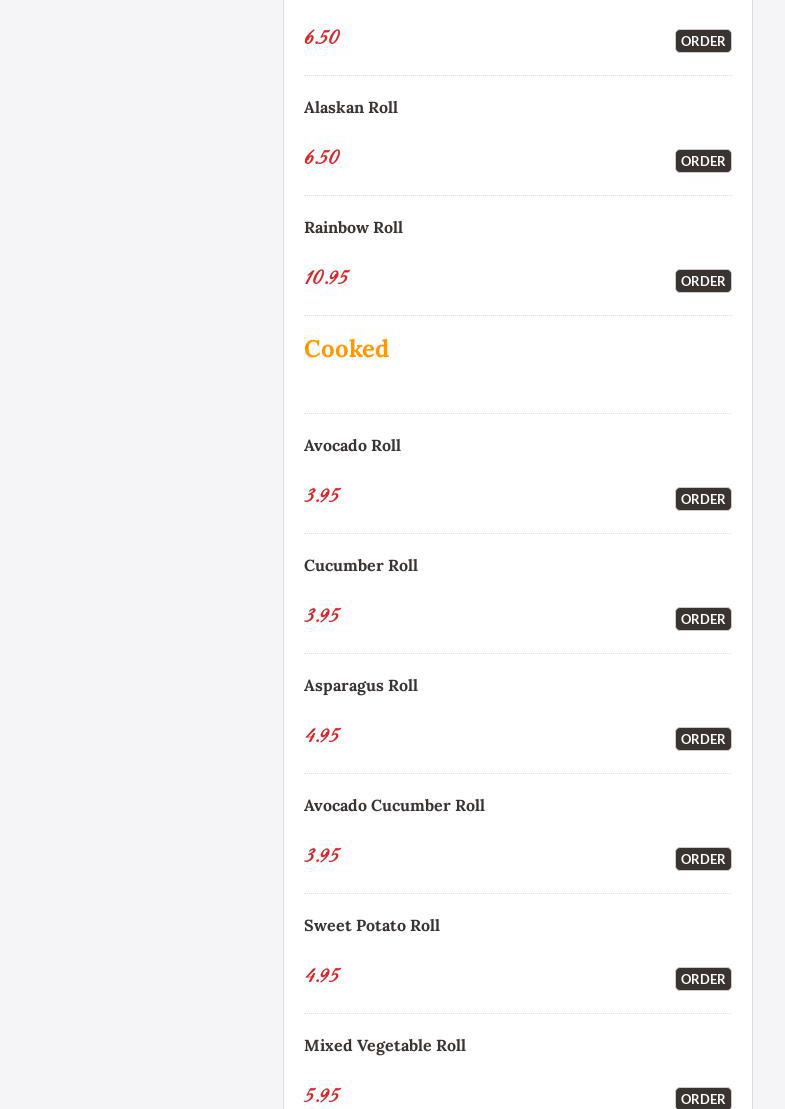Click ORDER for Sweet Potato Roll

703,979
